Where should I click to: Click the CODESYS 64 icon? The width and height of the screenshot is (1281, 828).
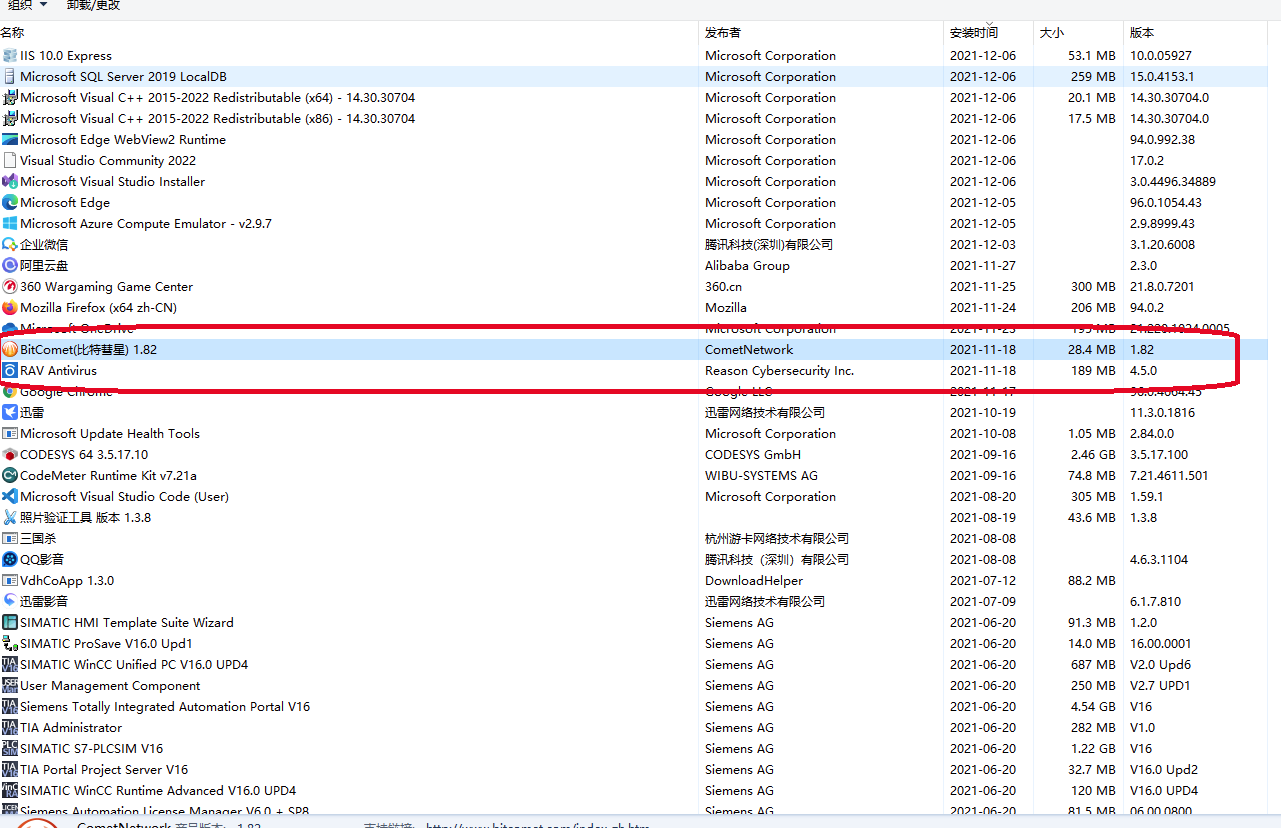(x=10, y=454)
